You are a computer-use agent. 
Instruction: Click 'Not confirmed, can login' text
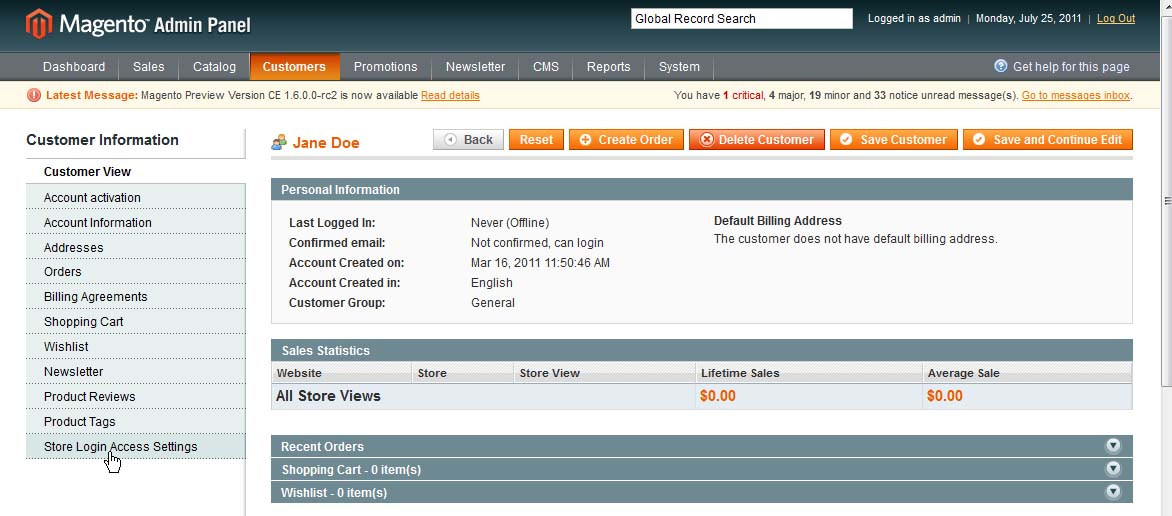537,243
